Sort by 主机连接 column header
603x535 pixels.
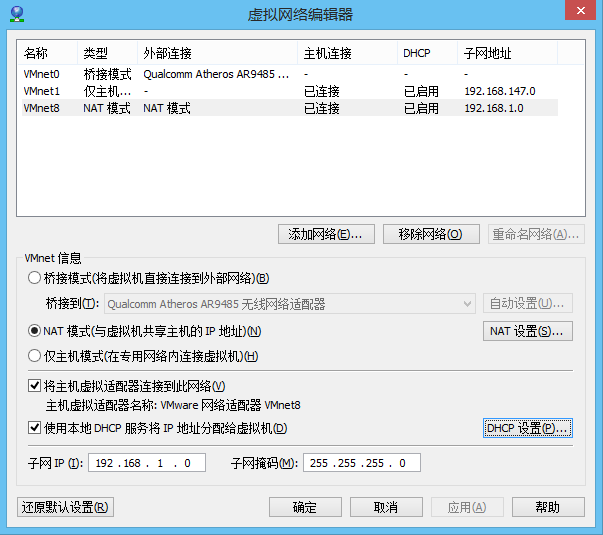pyautogui.click(x=347, y=53)
